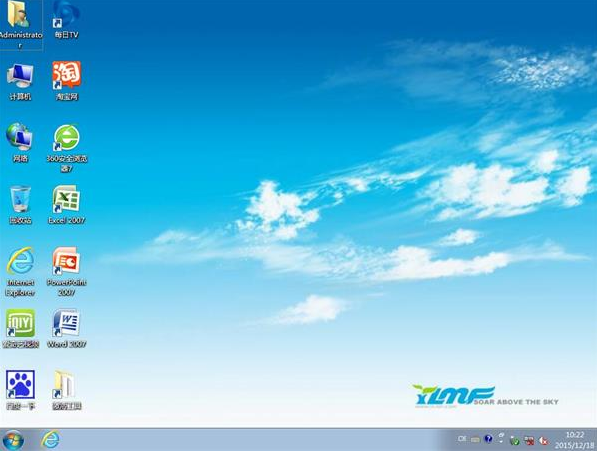Launch PowerPoint 2007 from the desktop
This screenshot has height=453, width=597.
click(67, 271)
